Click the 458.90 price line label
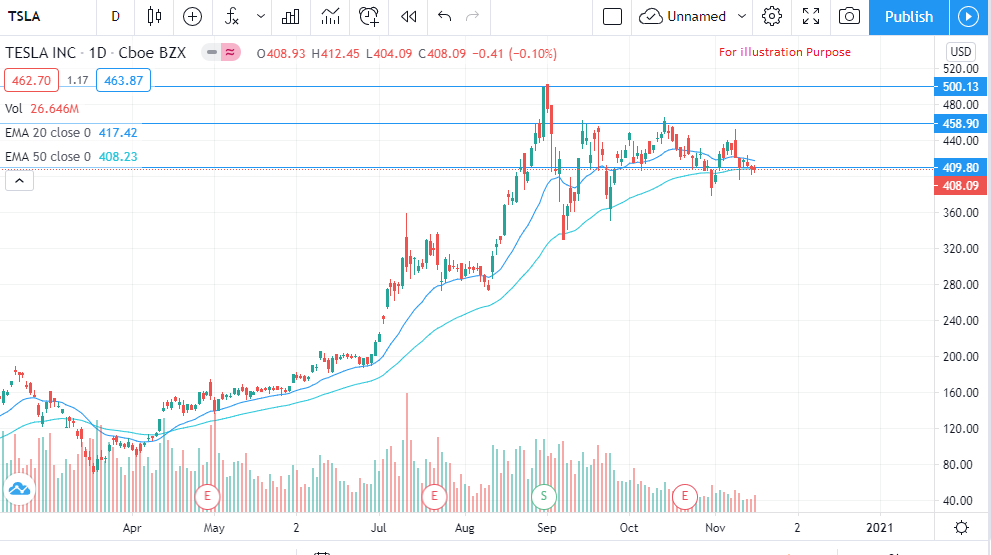The height and width of the screenshot is (555, 991). pyautogui.click(x=960, y=123)
